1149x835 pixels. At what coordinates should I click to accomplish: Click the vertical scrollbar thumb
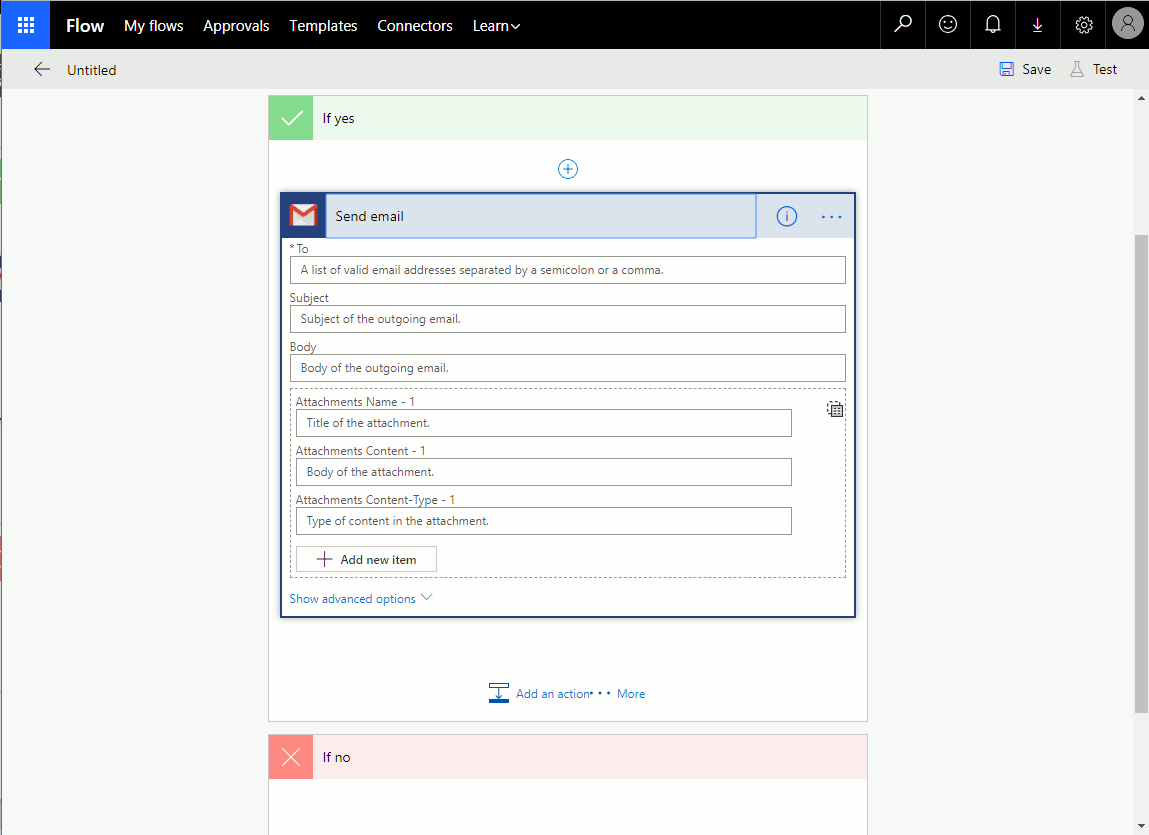click(1141, 474)
